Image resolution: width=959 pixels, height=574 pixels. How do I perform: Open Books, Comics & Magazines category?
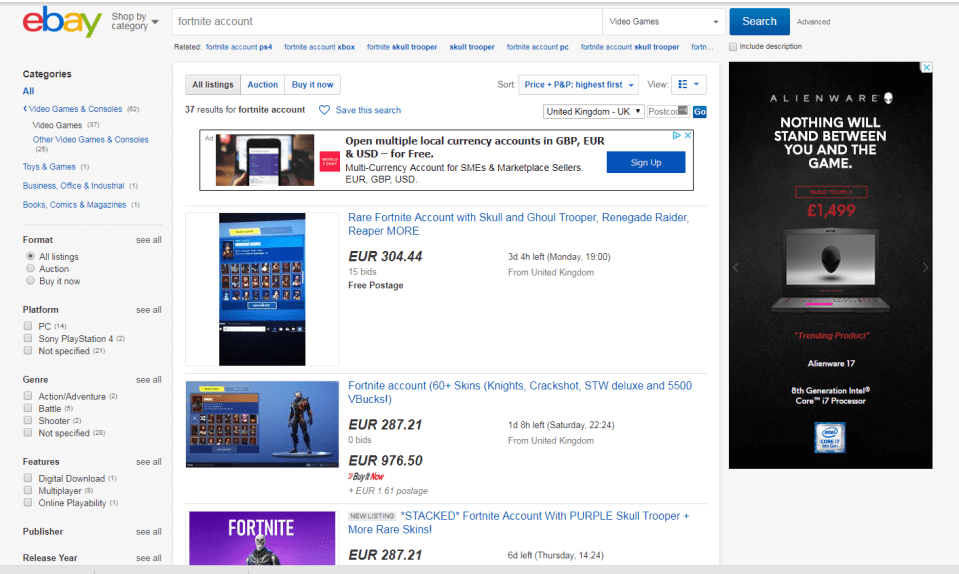click(x=75, y=205)
